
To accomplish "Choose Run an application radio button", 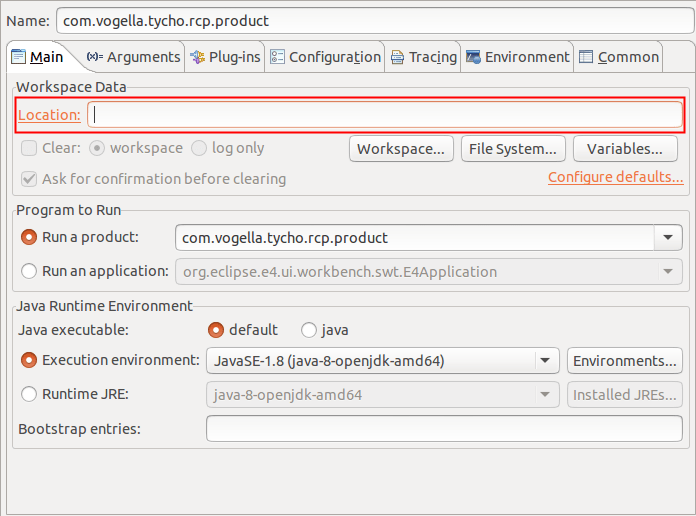I will click(29, 271).
